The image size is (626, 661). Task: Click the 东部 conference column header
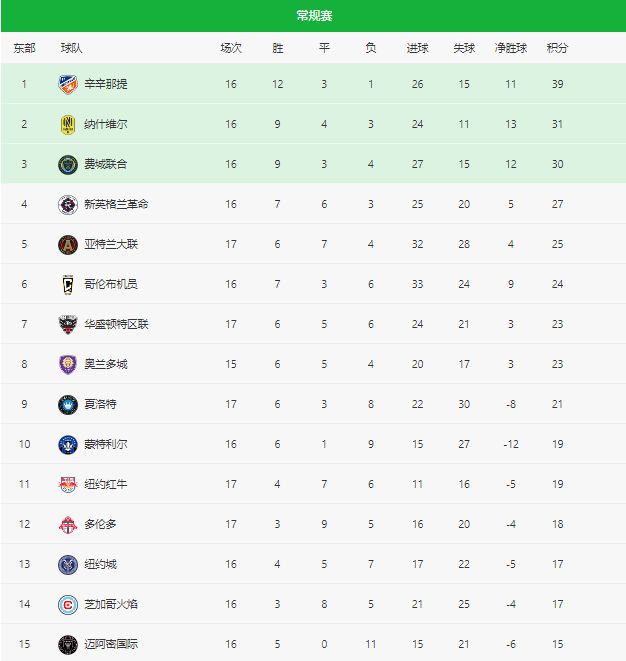24,48
